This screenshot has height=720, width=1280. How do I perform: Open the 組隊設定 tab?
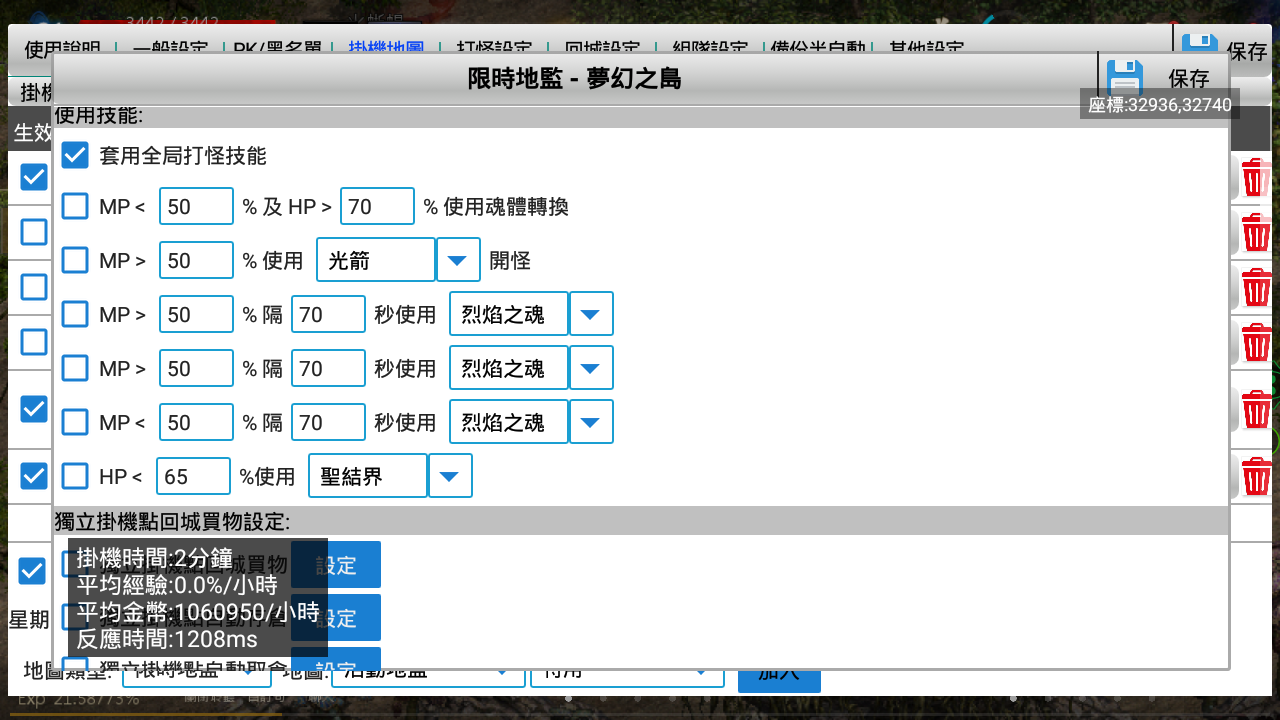coord(709,47)
